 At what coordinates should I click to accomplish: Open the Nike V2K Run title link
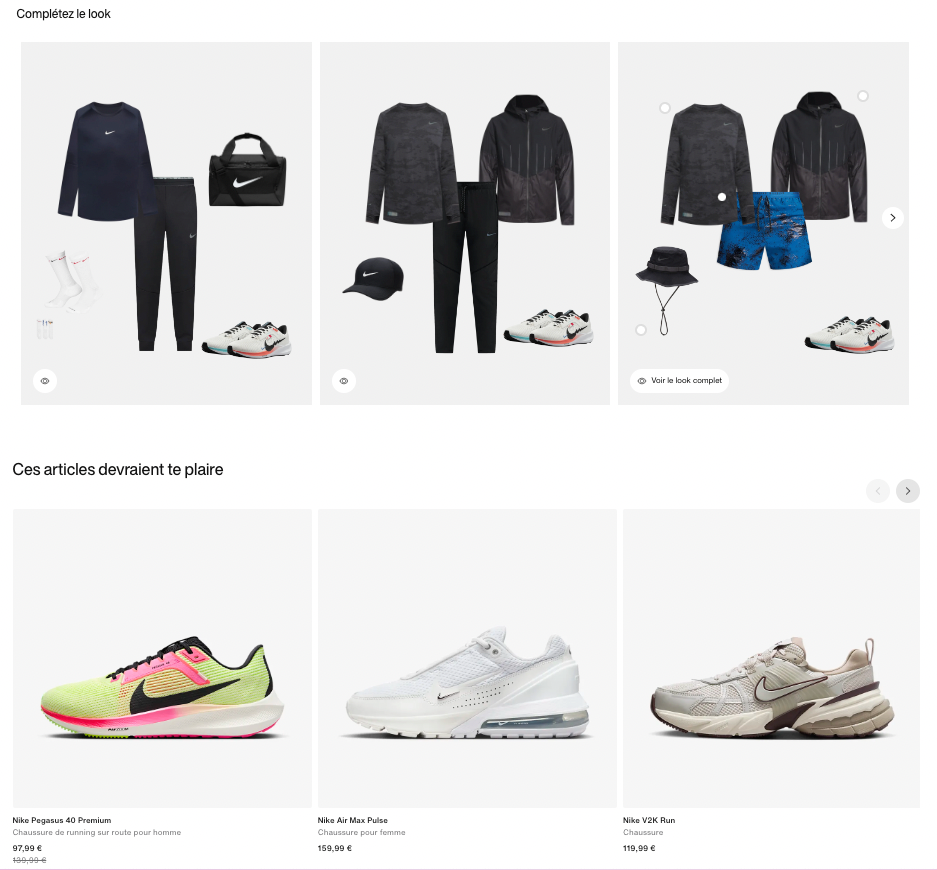click(649, 820)
